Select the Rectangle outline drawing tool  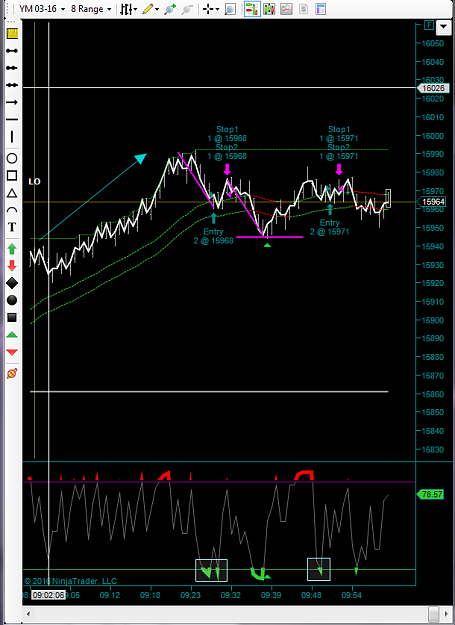pos(12,175)
